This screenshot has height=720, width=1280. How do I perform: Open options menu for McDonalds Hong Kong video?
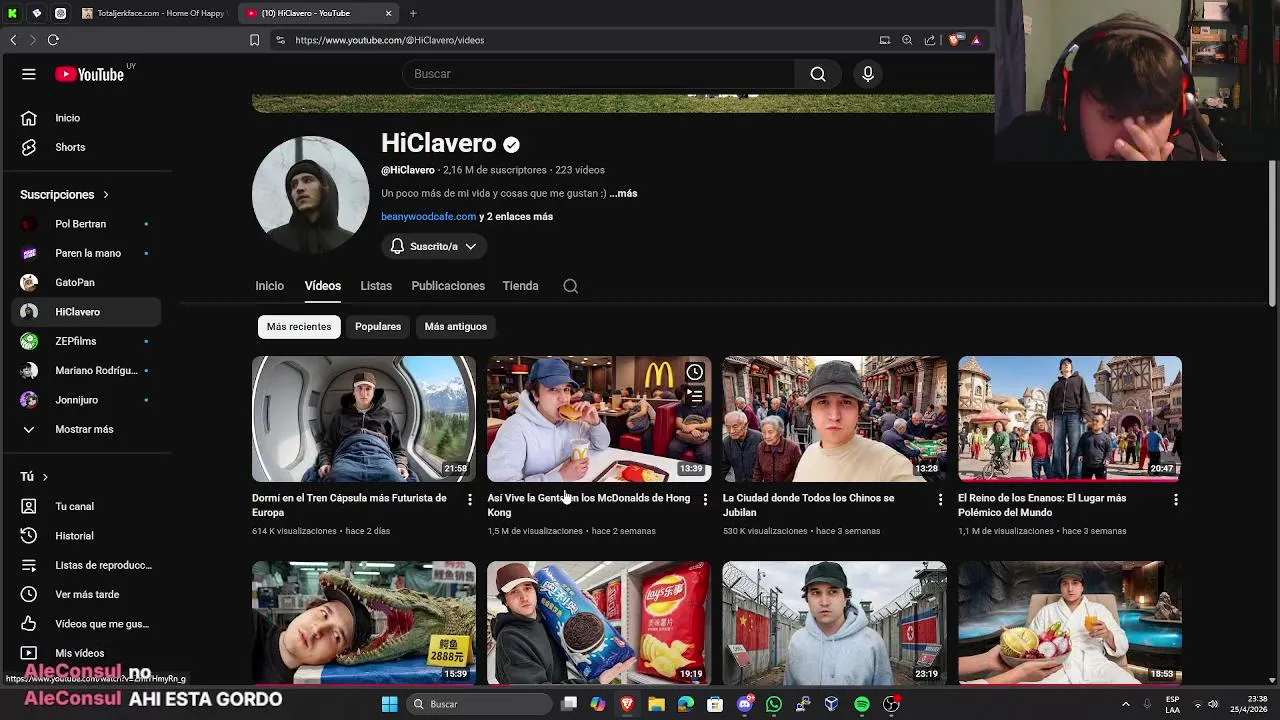click(705, 499)
